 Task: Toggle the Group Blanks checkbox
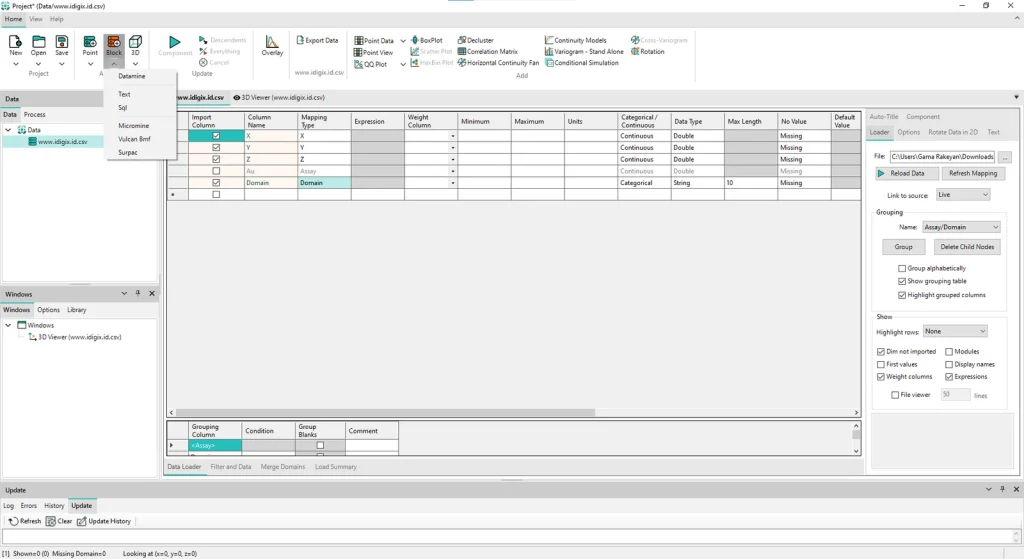[x=320, y=445]
